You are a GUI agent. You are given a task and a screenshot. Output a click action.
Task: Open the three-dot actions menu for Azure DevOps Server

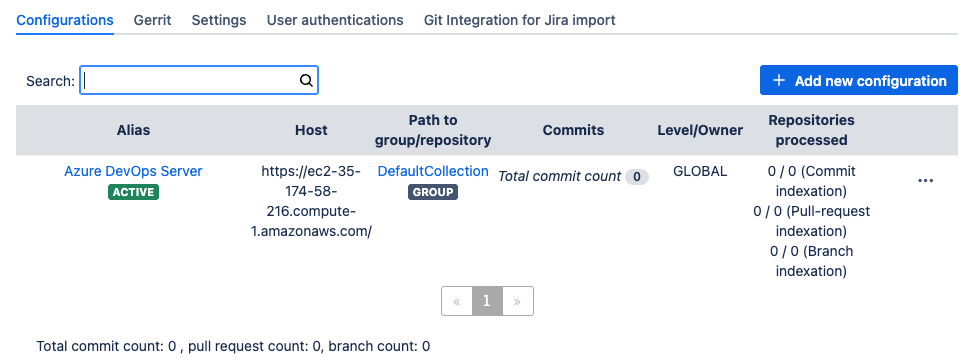click(x=925, y=181)
